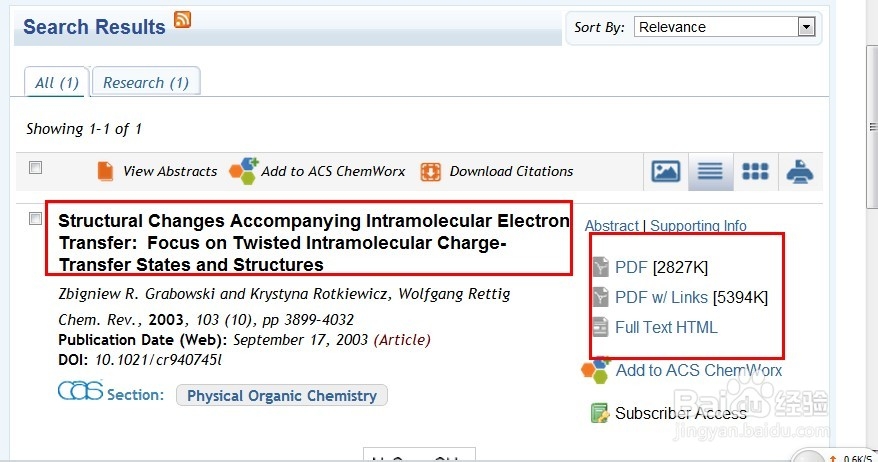The height and width of the screenshot is (462, 878).
Task: Open the Supporting Info link
Action: (698, 226)
